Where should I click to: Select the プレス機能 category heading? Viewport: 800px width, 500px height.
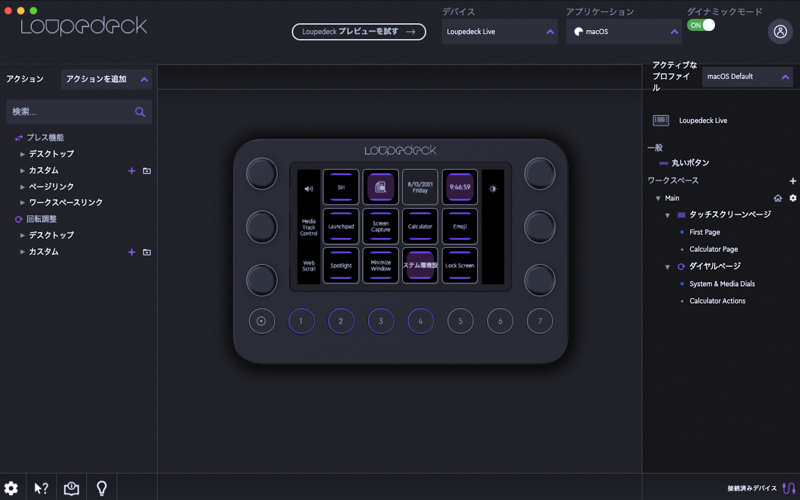point(45,138)
